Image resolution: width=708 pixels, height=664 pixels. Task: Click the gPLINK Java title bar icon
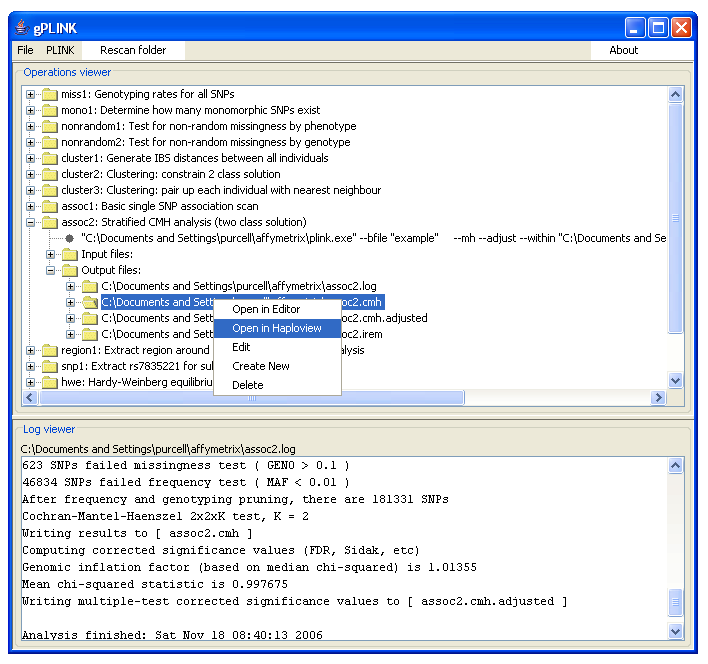click(x=22, y=28)
